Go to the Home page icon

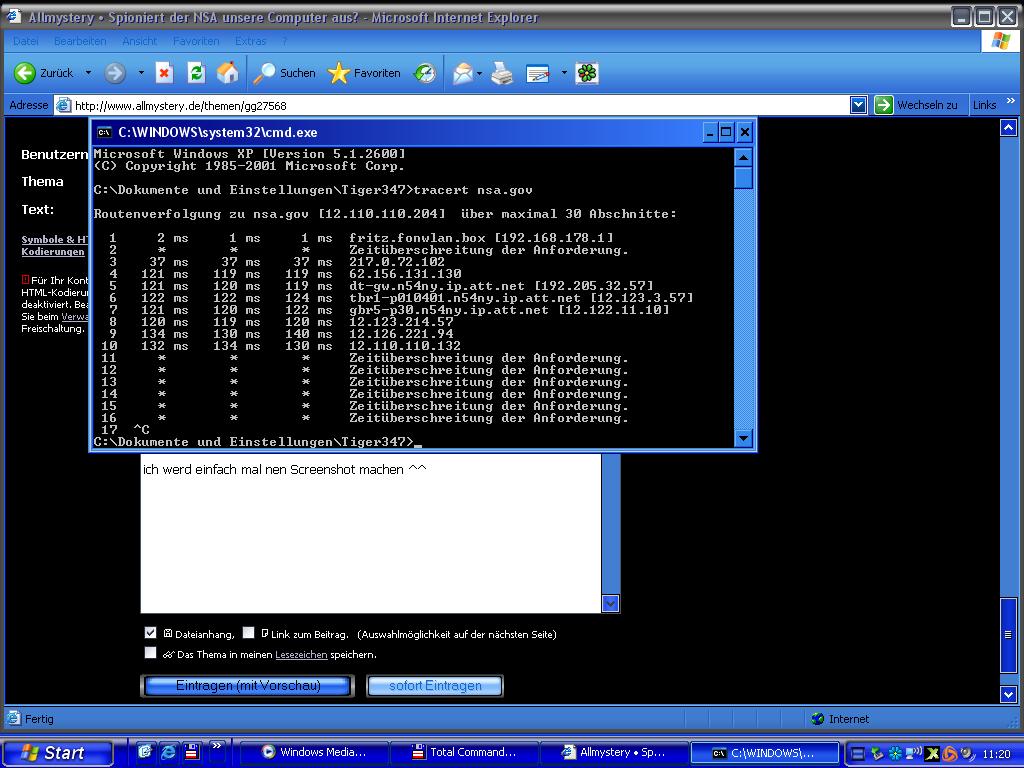227,73
